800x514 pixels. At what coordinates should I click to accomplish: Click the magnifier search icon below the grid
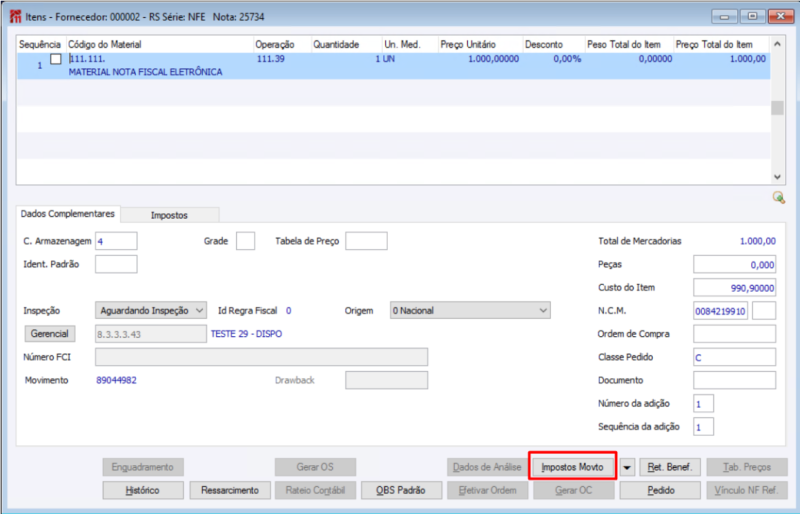pos(779,198)
